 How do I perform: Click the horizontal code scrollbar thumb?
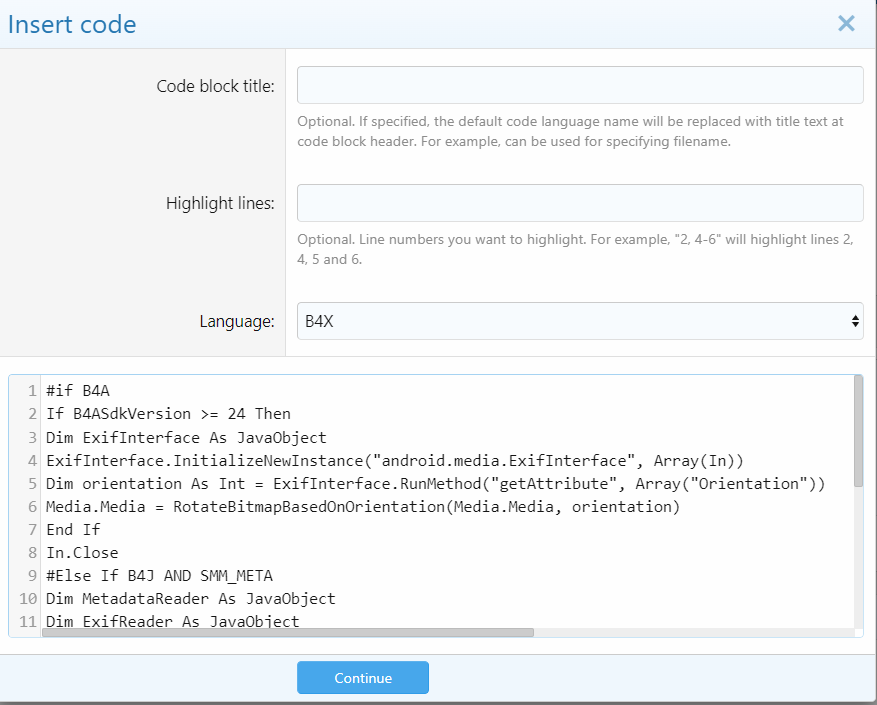click(288, 632)
